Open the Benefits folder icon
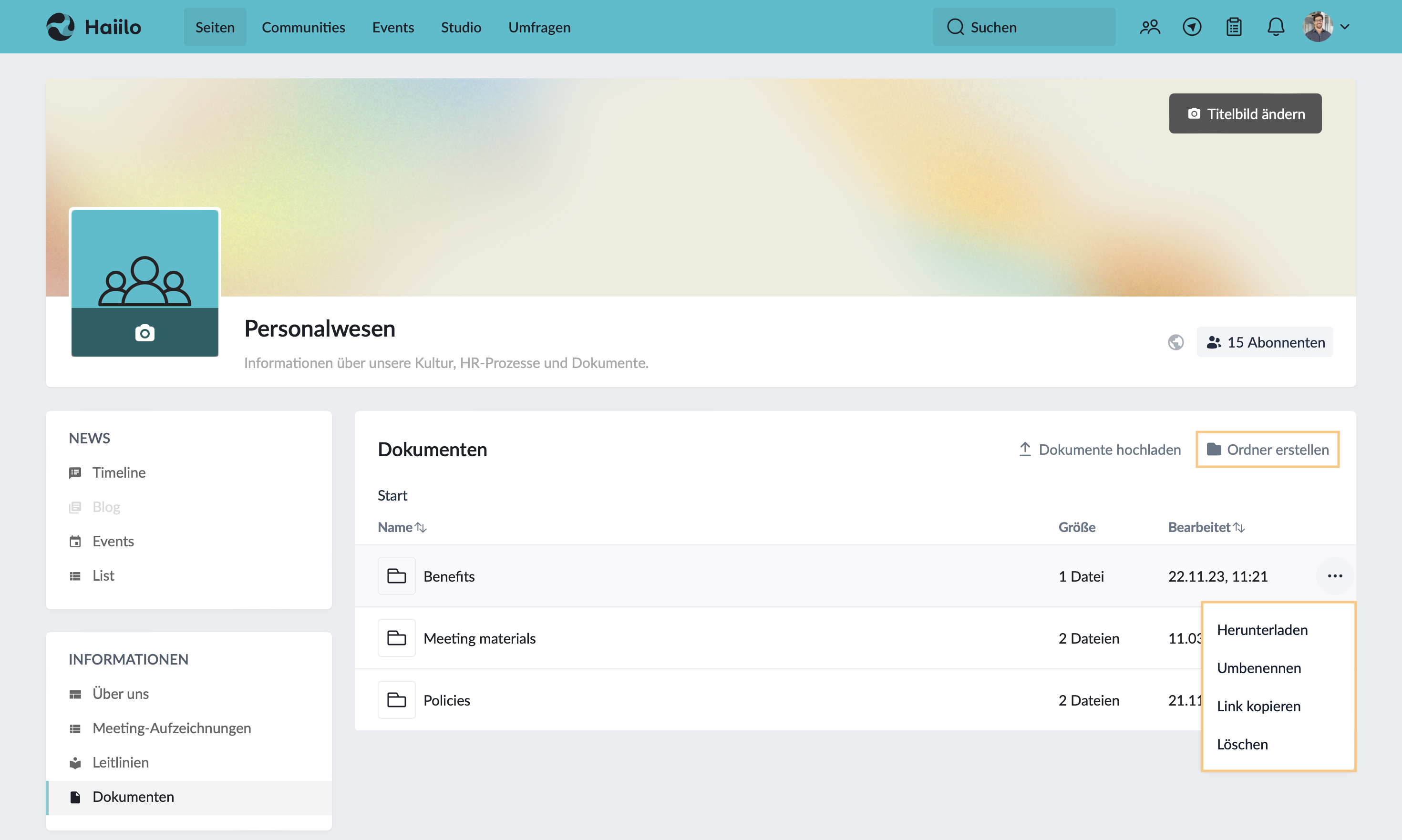This screenshot has width=1402, height=840. point(396,576)
